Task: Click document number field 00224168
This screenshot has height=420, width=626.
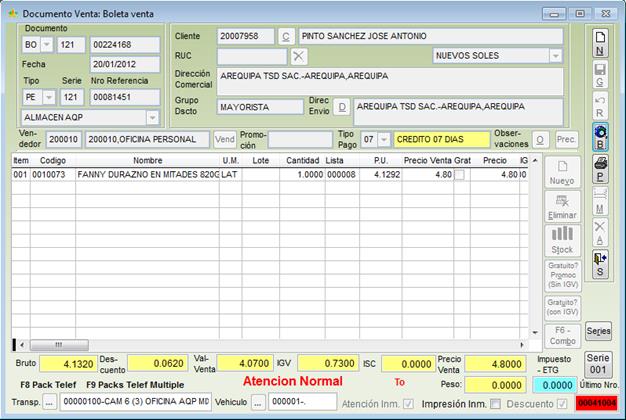Action: click(125, 45)
